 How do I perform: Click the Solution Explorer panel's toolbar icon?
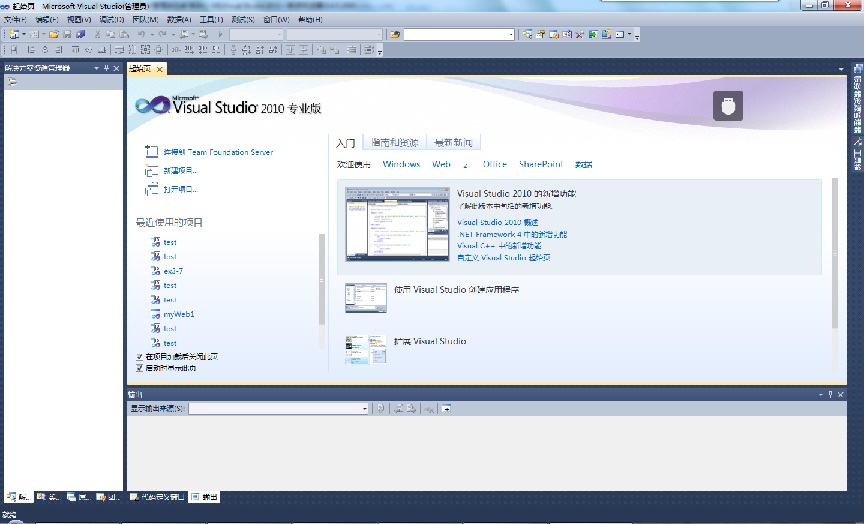click(12, 82)
